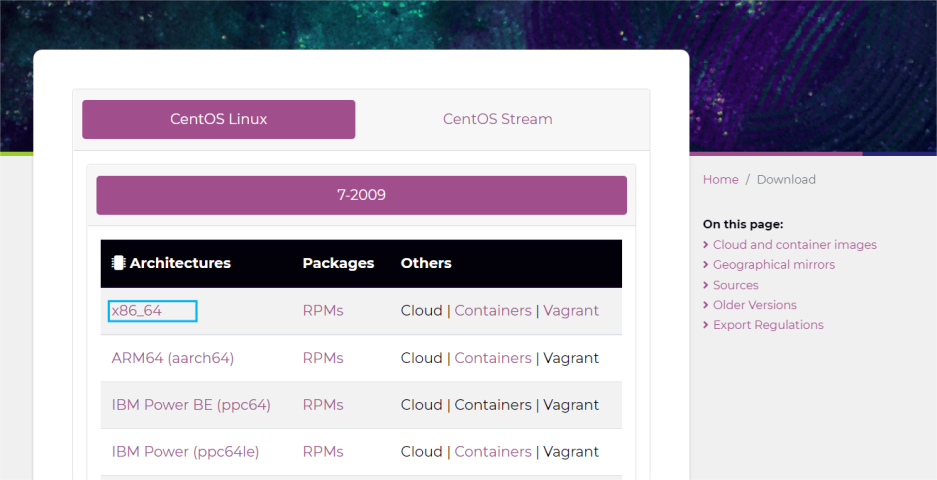This screenshot has width=937, height=480.
Task: Open RPMs in the ARM64 (aarch64) row
Action: tap(322, 358)
